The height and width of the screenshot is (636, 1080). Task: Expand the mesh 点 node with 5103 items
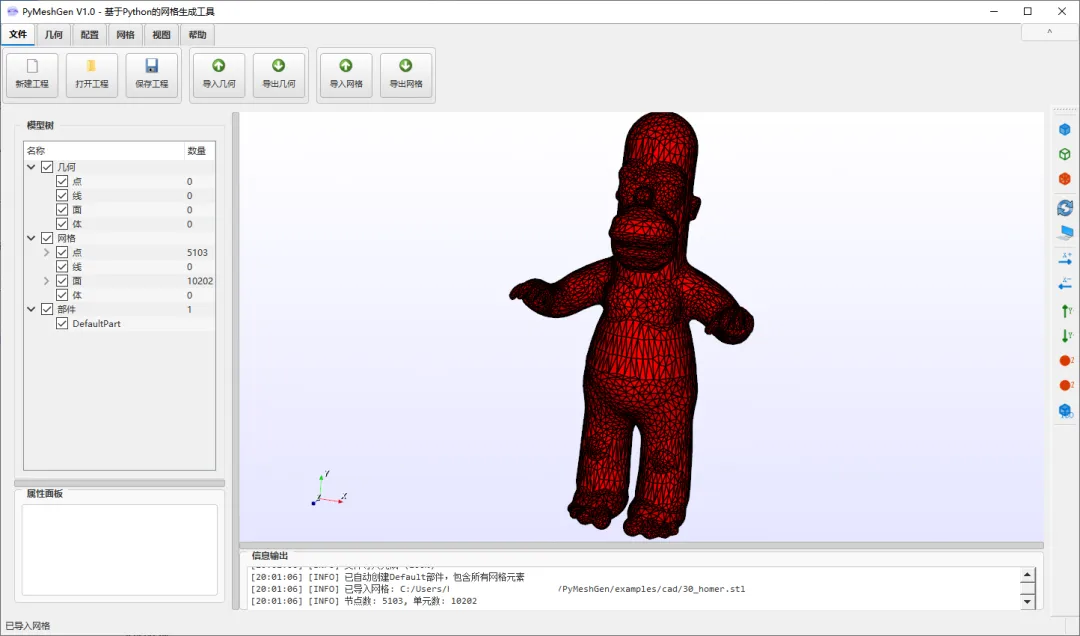click(46, 252)
